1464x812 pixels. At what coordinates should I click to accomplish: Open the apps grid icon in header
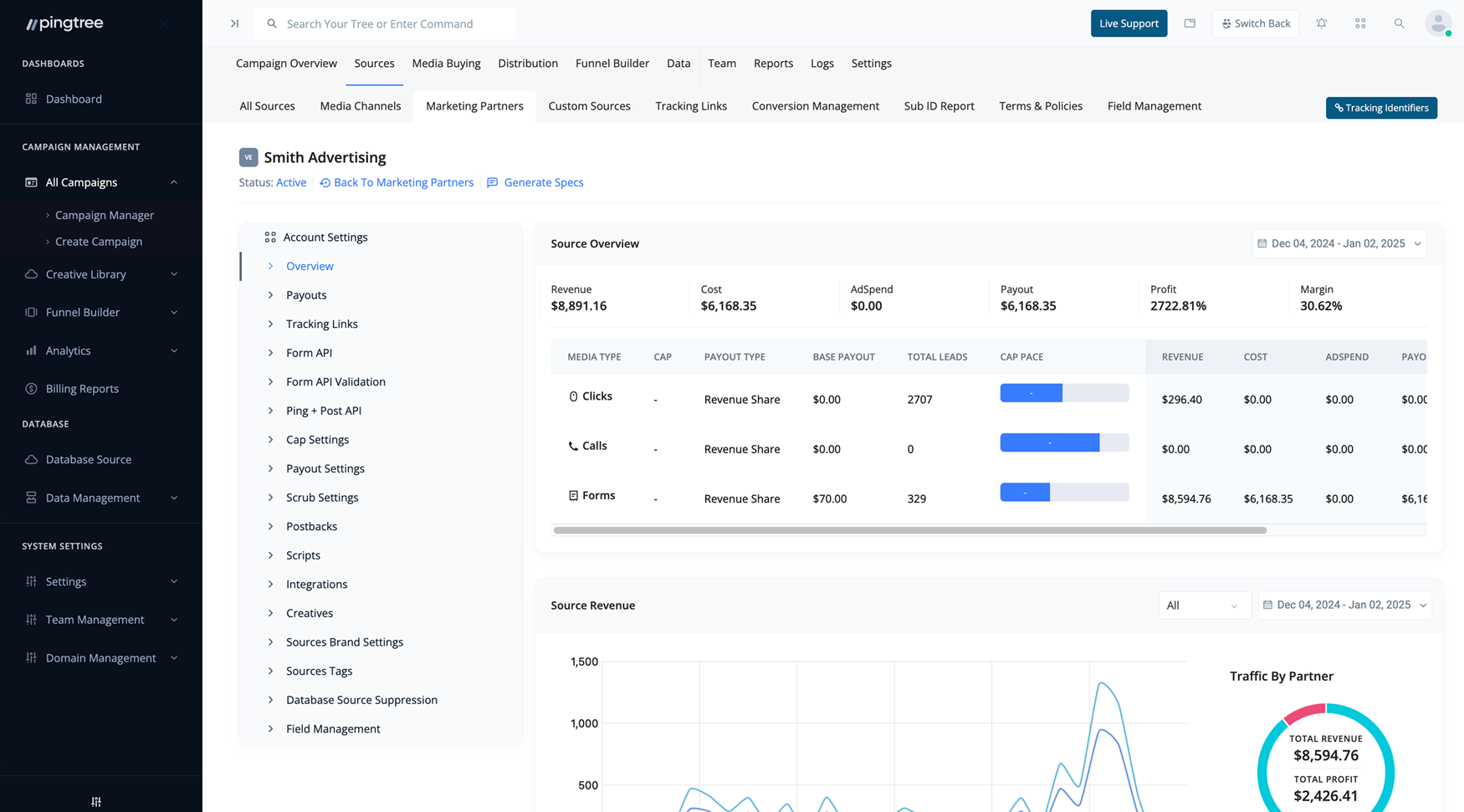1360,23
